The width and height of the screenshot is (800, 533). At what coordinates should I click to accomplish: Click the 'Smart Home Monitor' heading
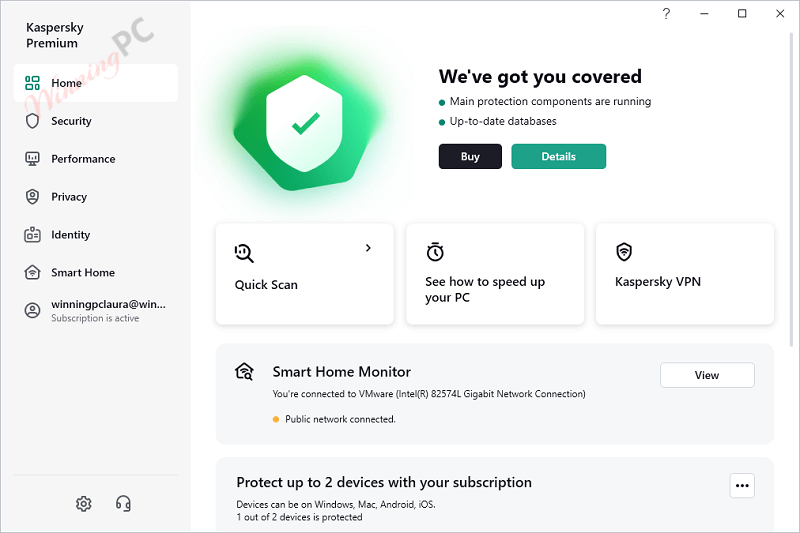pos(341,372)
